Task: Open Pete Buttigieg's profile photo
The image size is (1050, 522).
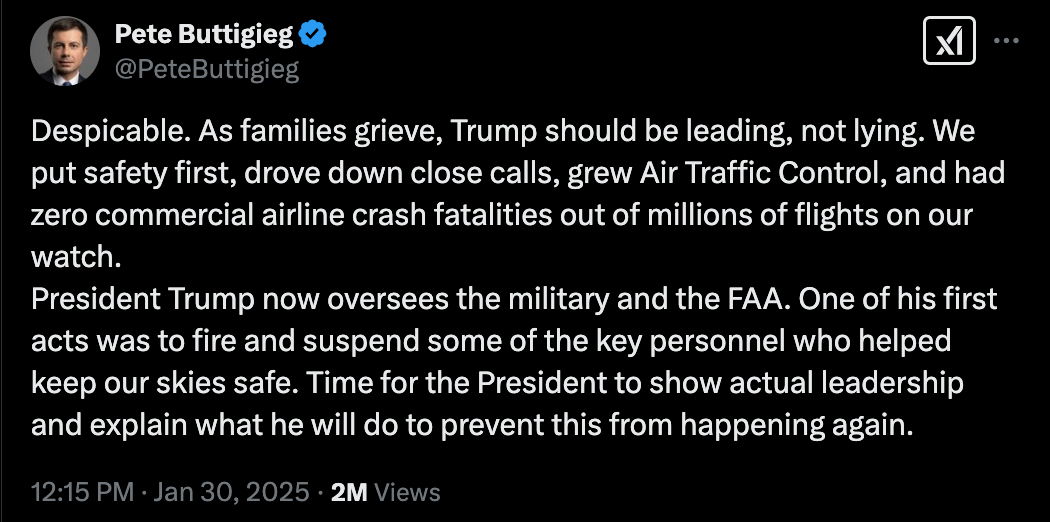Action: (x=64, y=52)
